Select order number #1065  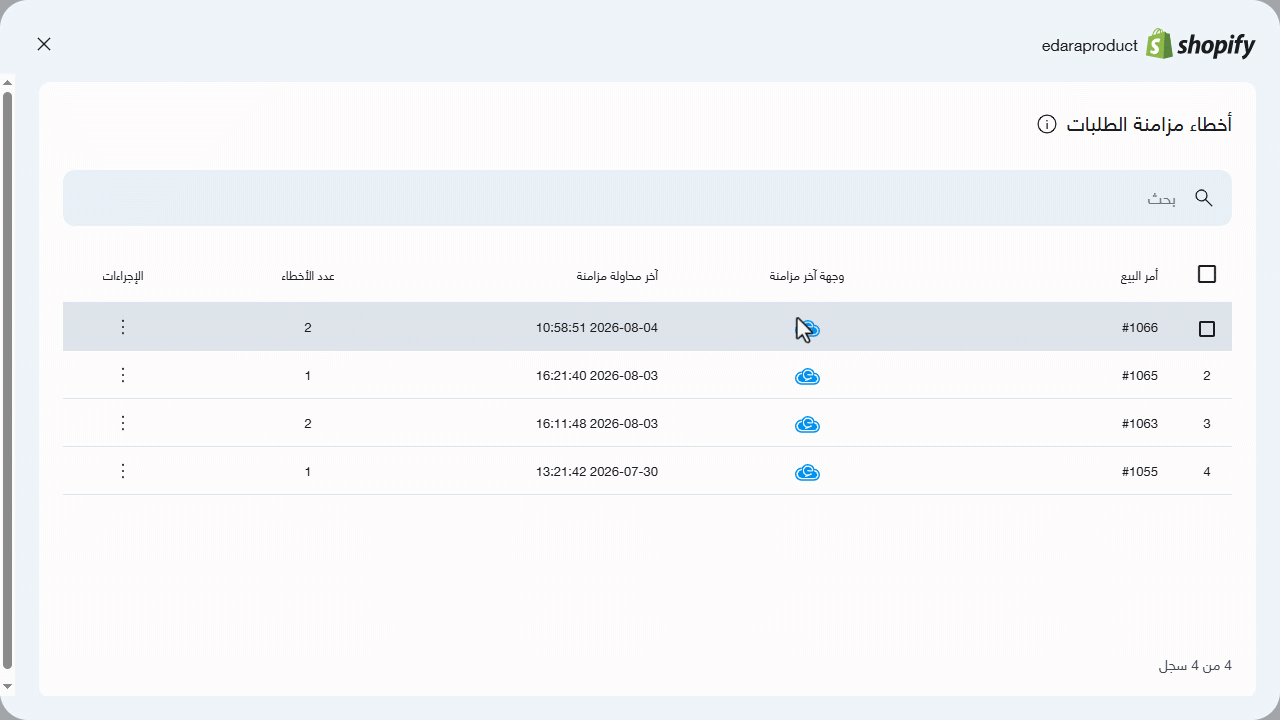(x=1140, y=376)
